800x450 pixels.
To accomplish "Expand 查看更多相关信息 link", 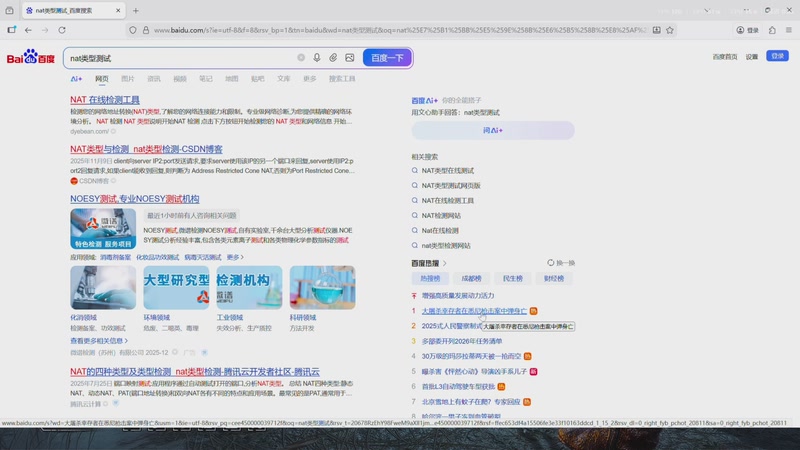I will click(99, 340).
